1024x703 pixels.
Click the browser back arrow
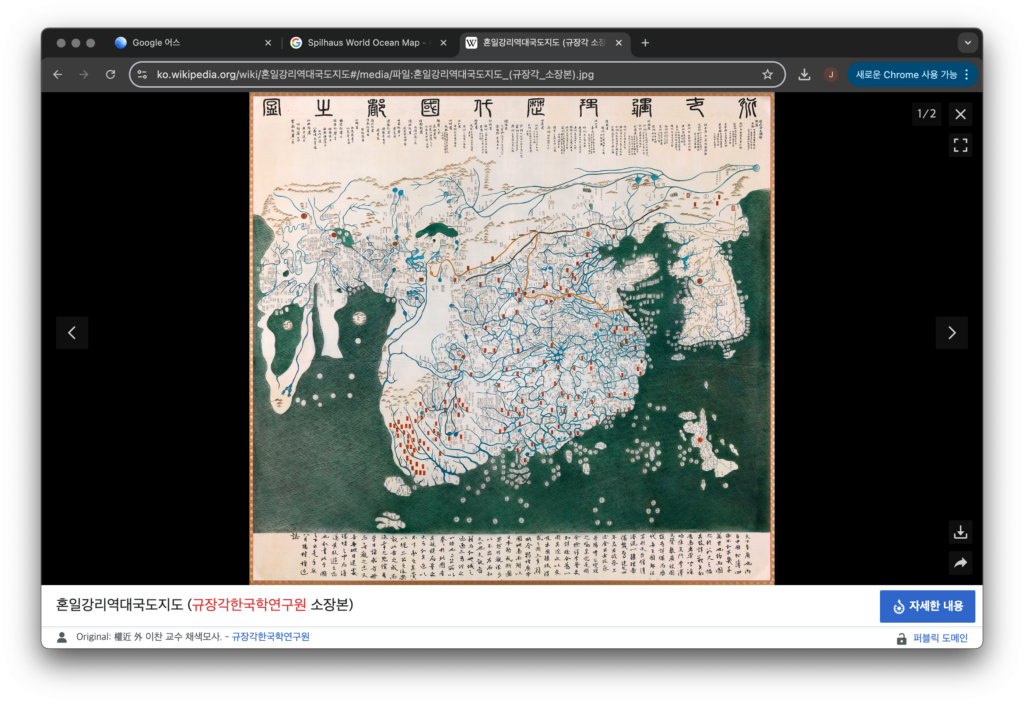pyautogui.click(x=57, y=74)
